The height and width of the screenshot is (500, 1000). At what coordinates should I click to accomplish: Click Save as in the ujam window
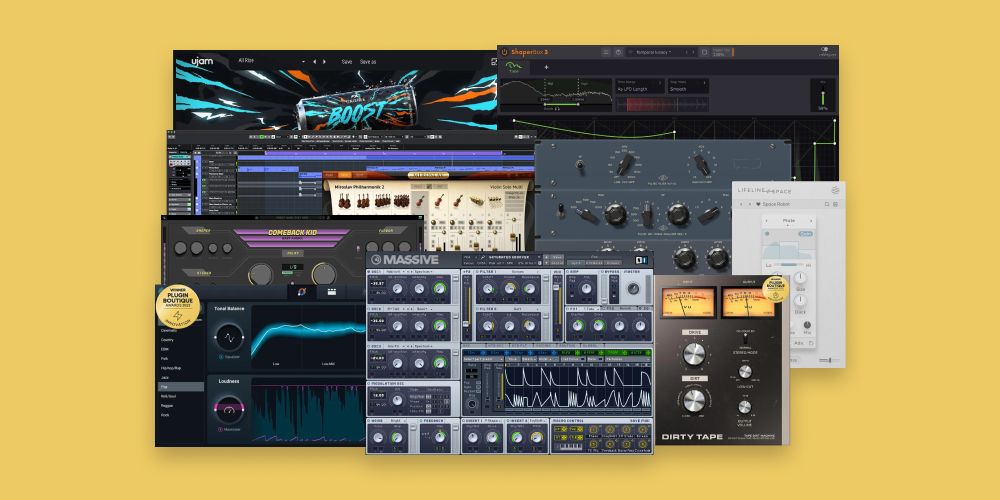[x=368, y=62]
